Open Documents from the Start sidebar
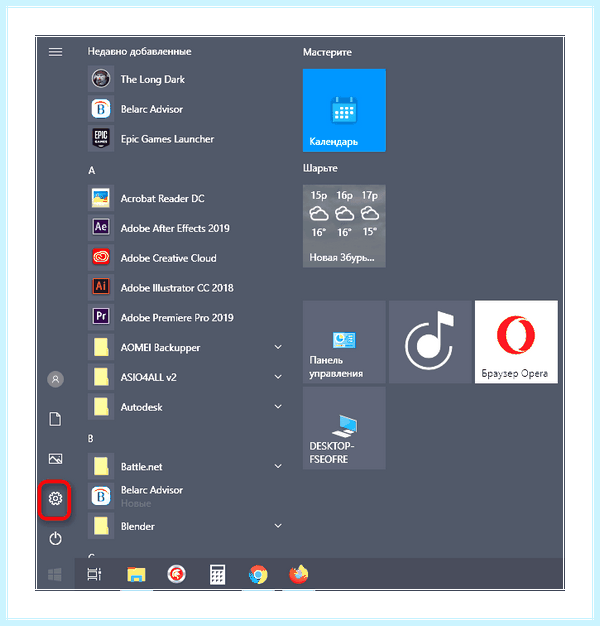The height and width of the screenshot is (626, 600). point(55,419)
